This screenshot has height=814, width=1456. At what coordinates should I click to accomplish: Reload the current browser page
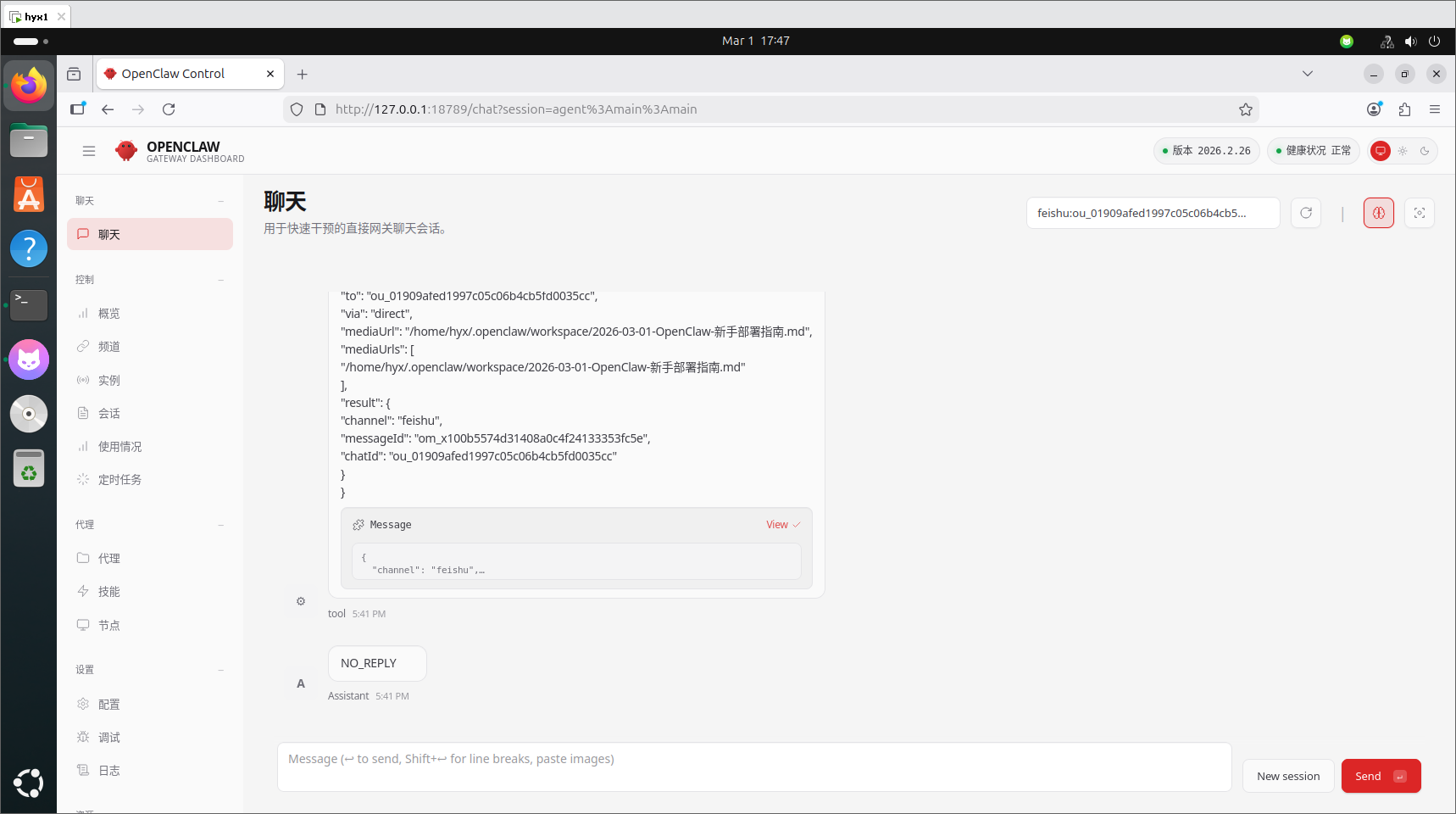click(x=169, y=109)
